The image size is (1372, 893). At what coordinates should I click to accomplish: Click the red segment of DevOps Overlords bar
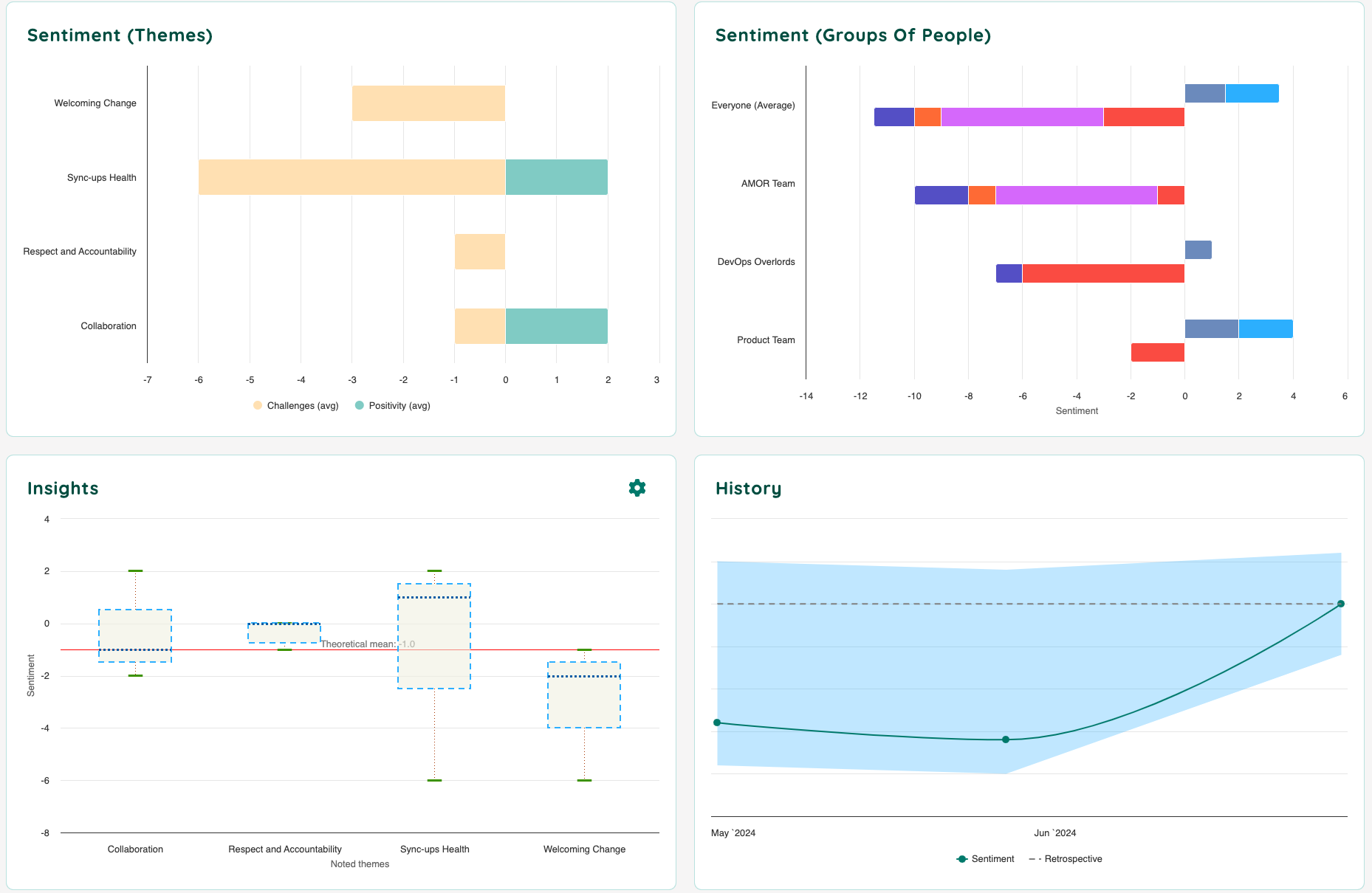click(x=1103, y=273)
